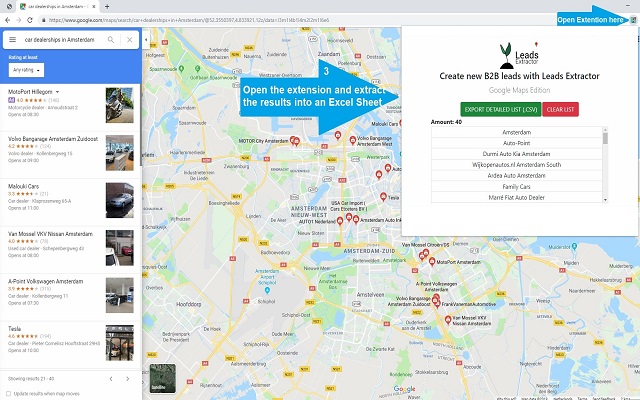
Task: Select Wijkopenautos.nl Amsterdam South entry
Action: [x=516, y=164]
